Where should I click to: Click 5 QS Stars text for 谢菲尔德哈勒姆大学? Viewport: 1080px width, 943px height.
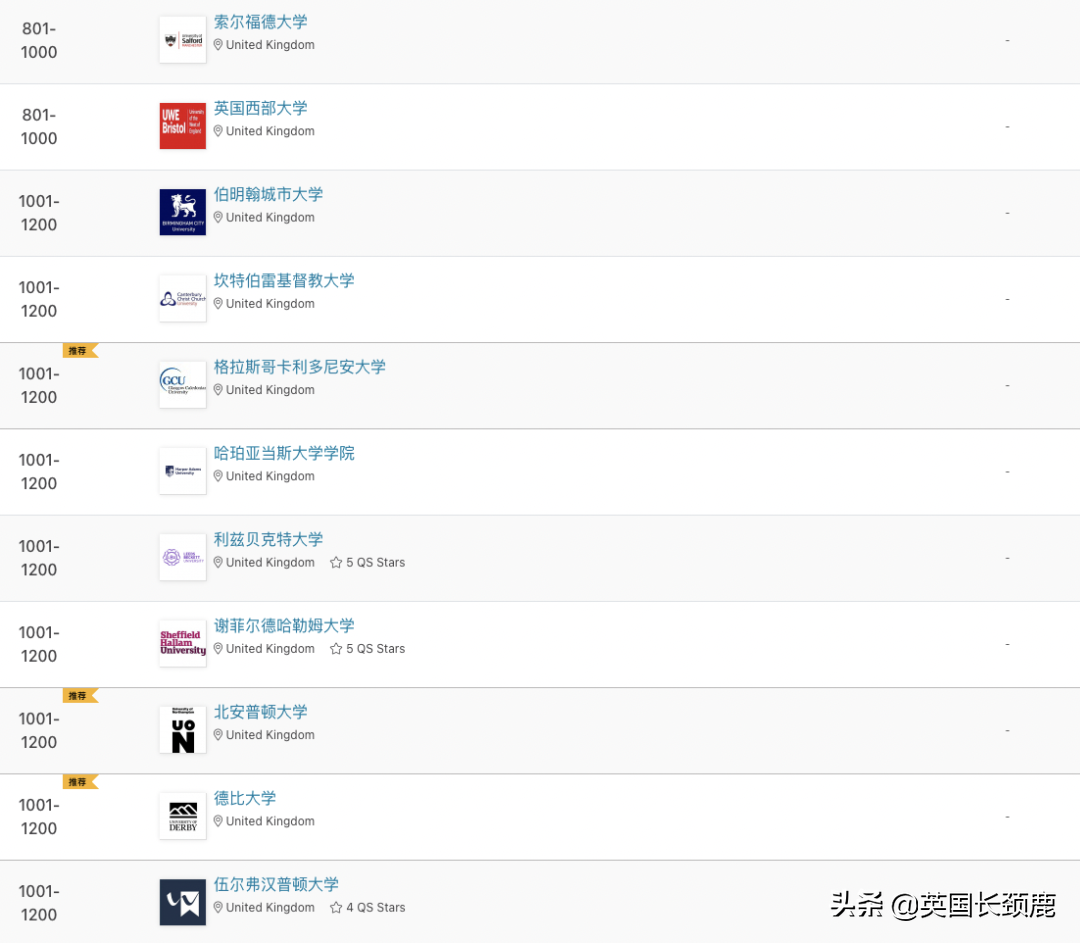(x=375, y=649)
